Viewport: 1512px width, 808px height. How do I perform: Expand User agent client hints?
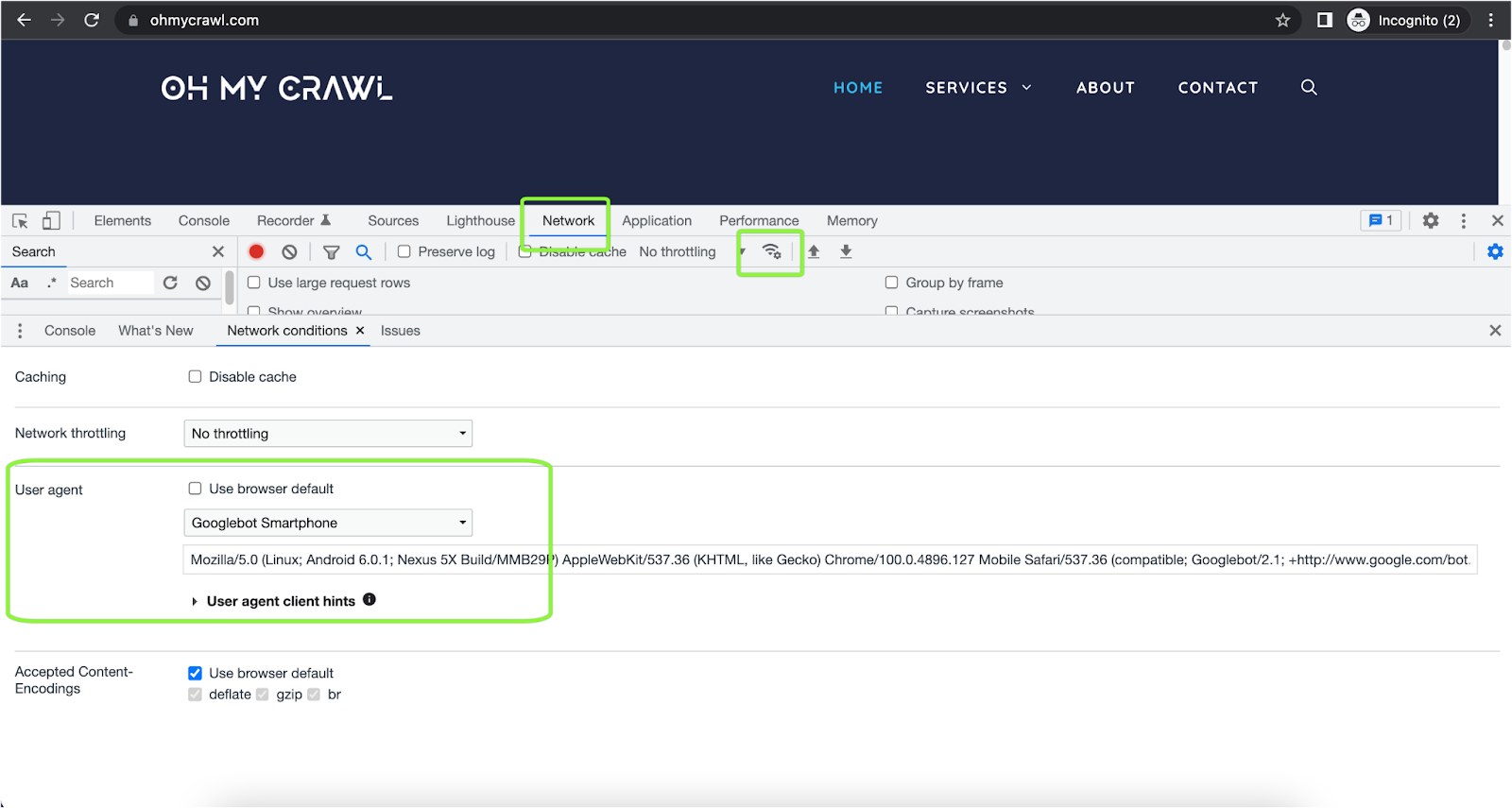coord(195,601)
